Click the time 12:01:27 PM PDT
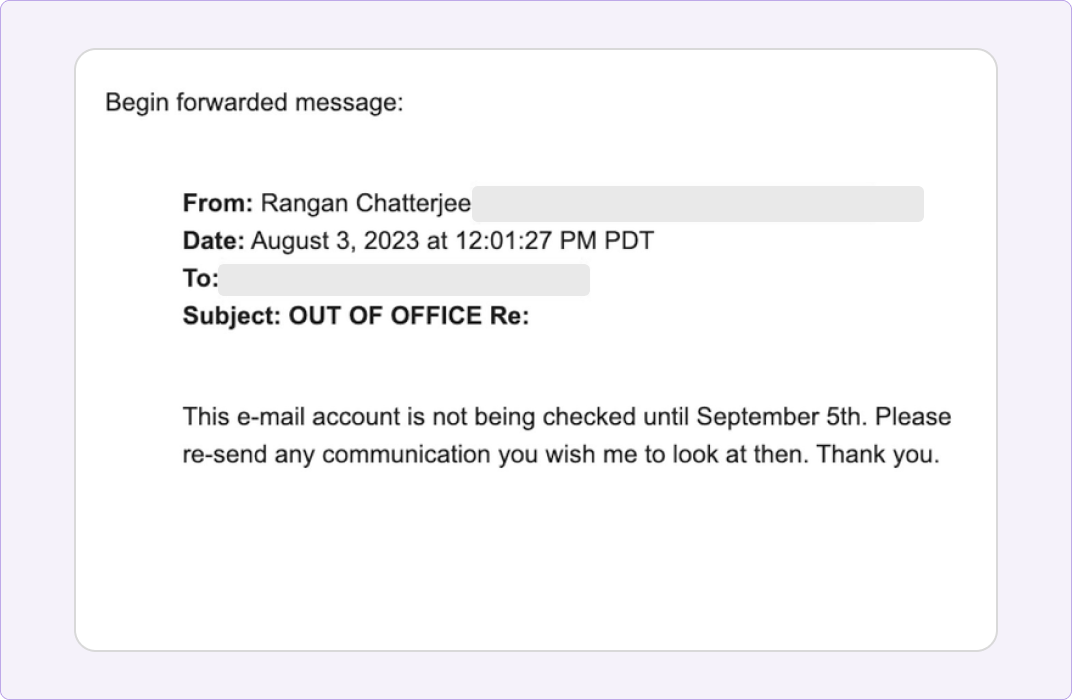 pyautogui.click(x=554, y=241)
